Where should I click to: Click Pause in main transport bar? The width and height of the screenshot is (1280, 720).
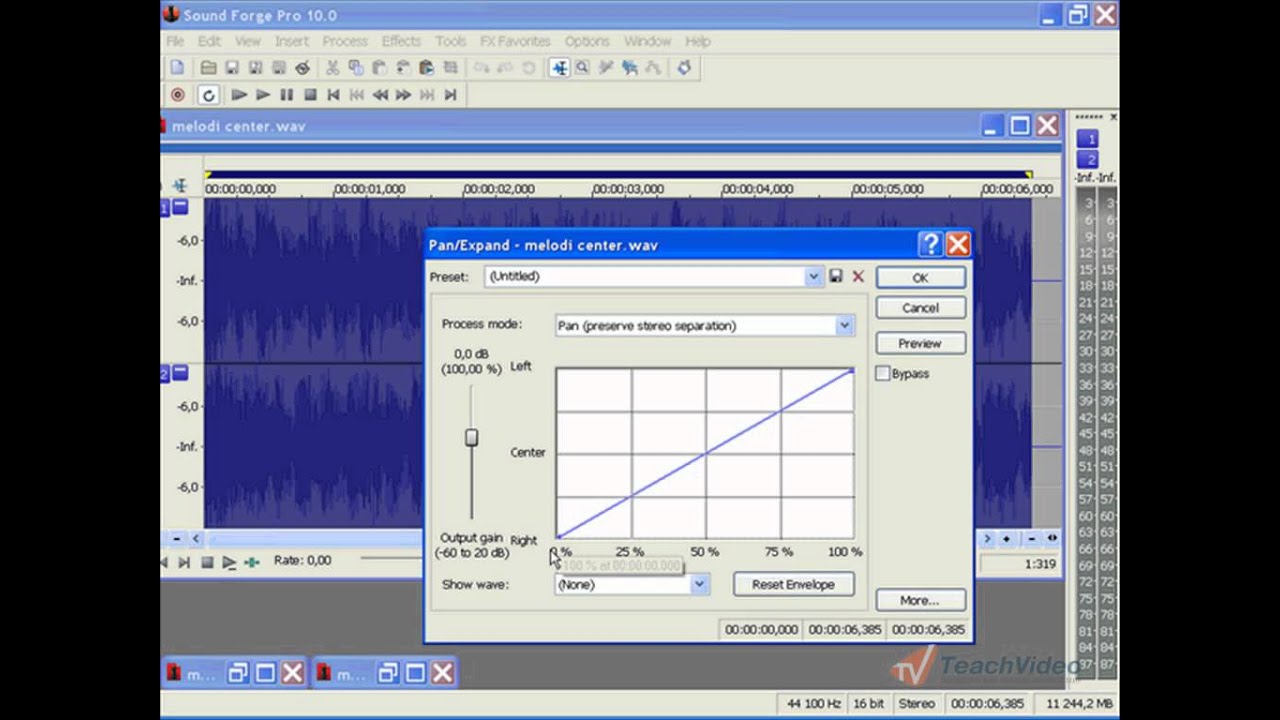coord(286,95)
